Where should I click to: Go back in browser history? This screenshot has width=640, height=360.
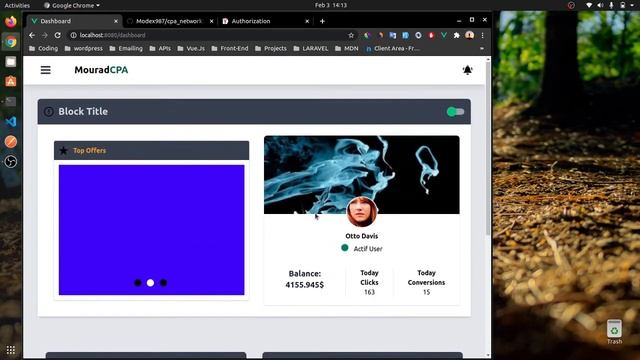(32, 36)
